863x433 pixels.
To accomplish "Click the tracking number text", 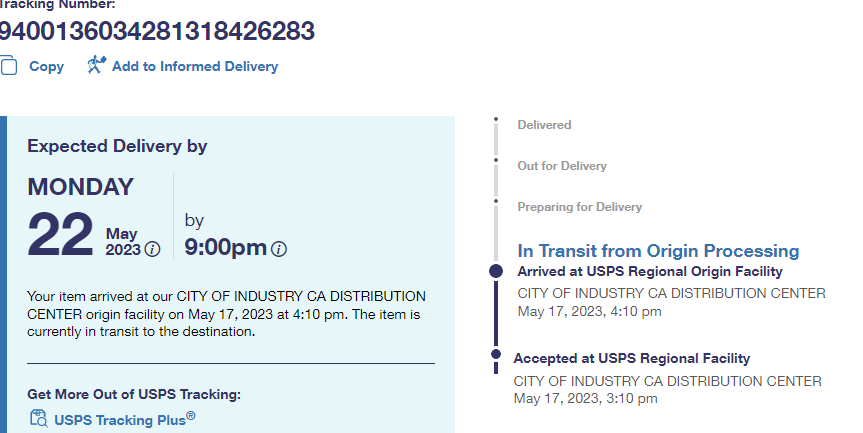I will pos(157,32).
